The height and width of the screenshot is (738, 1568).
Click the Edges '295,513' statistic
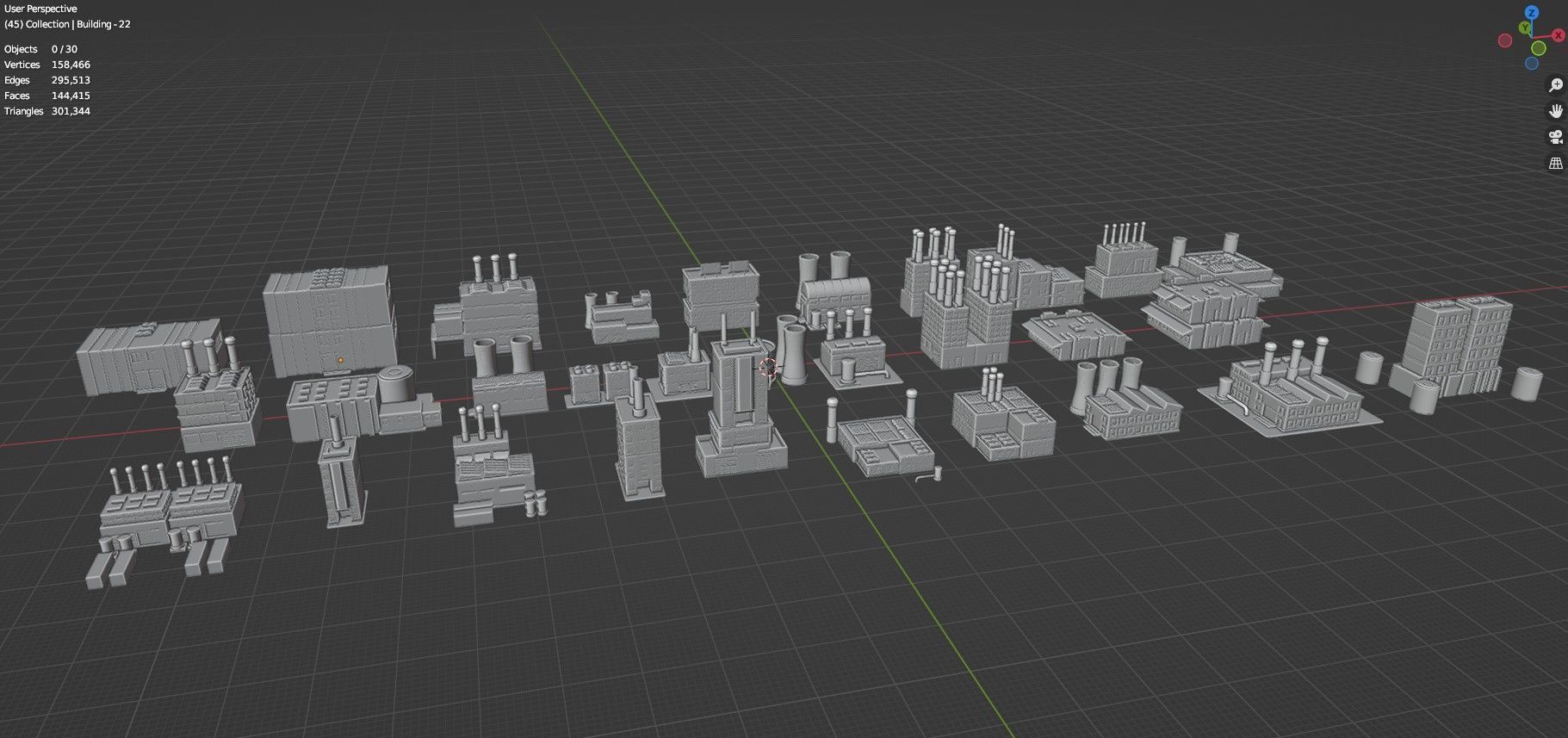[71, 80]
